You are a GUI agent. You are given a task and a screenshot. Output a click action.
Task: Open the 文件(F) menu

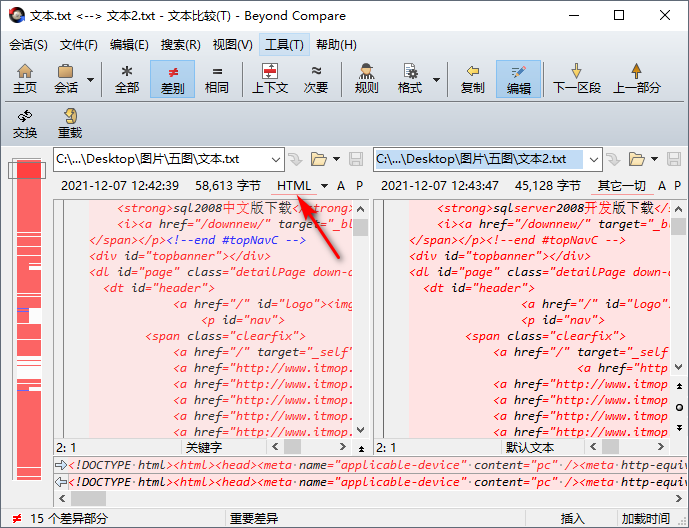pos(79,45)
